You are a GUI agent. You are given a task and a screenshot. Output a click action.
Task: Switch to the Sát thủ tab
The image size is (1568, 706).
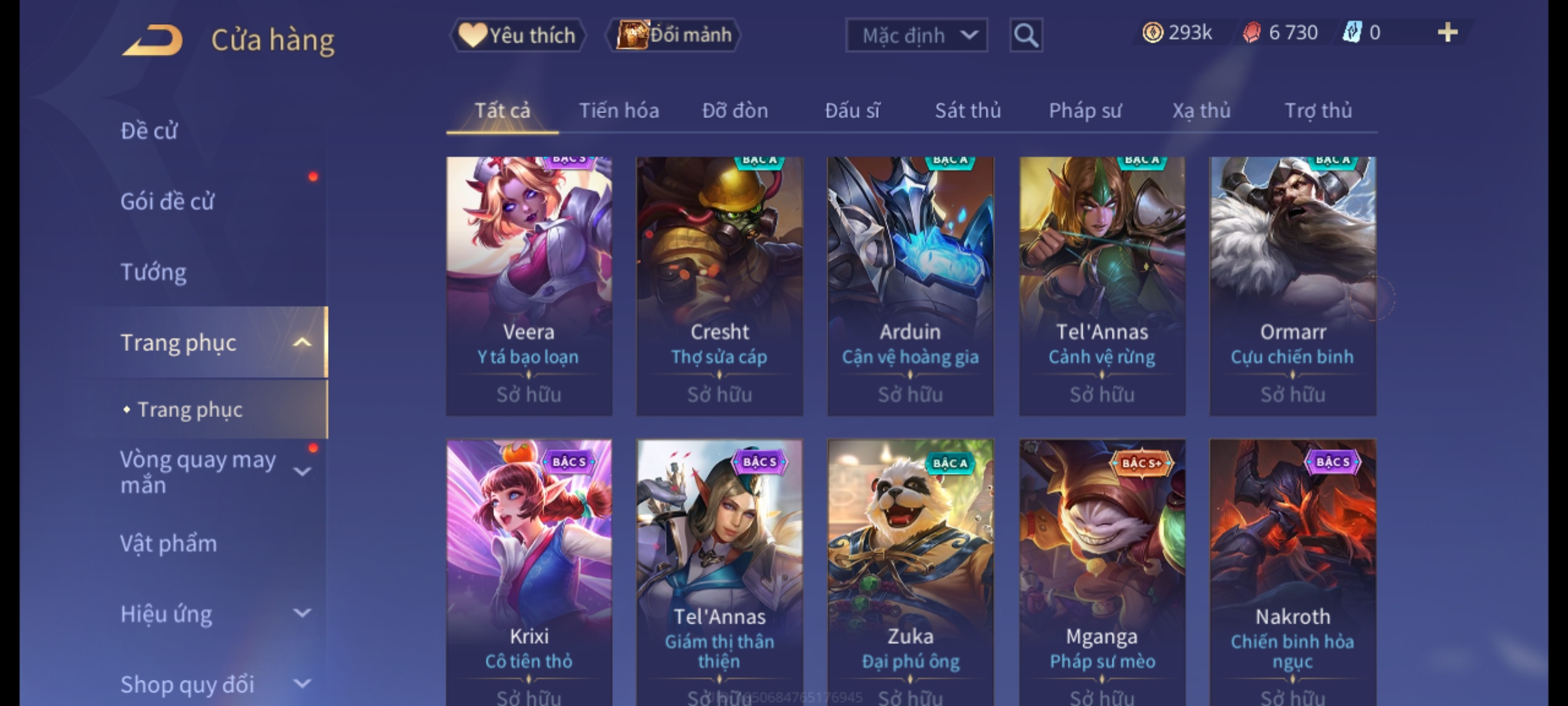(968, 110)
